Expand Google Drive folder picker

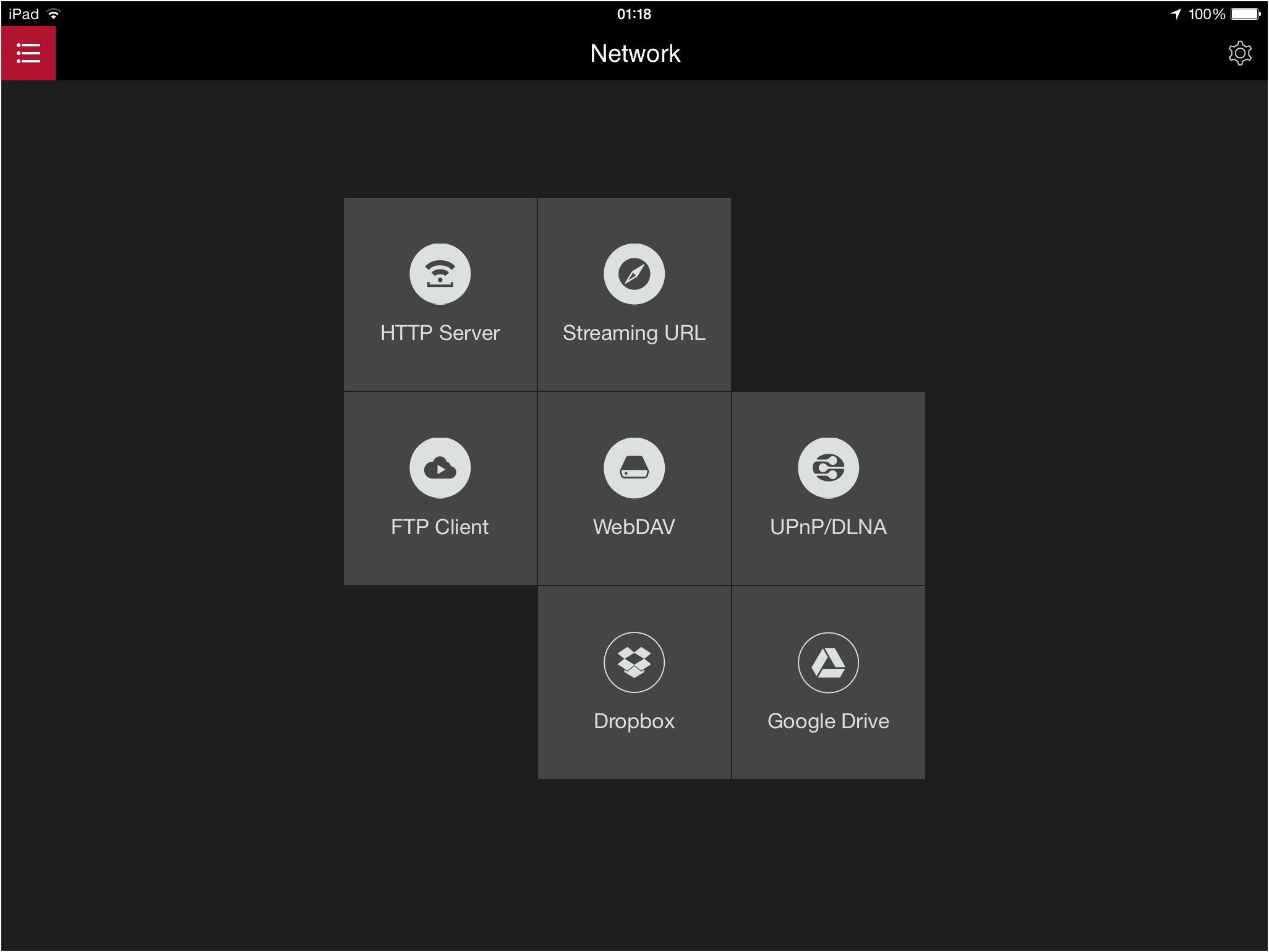coord(828,683)
